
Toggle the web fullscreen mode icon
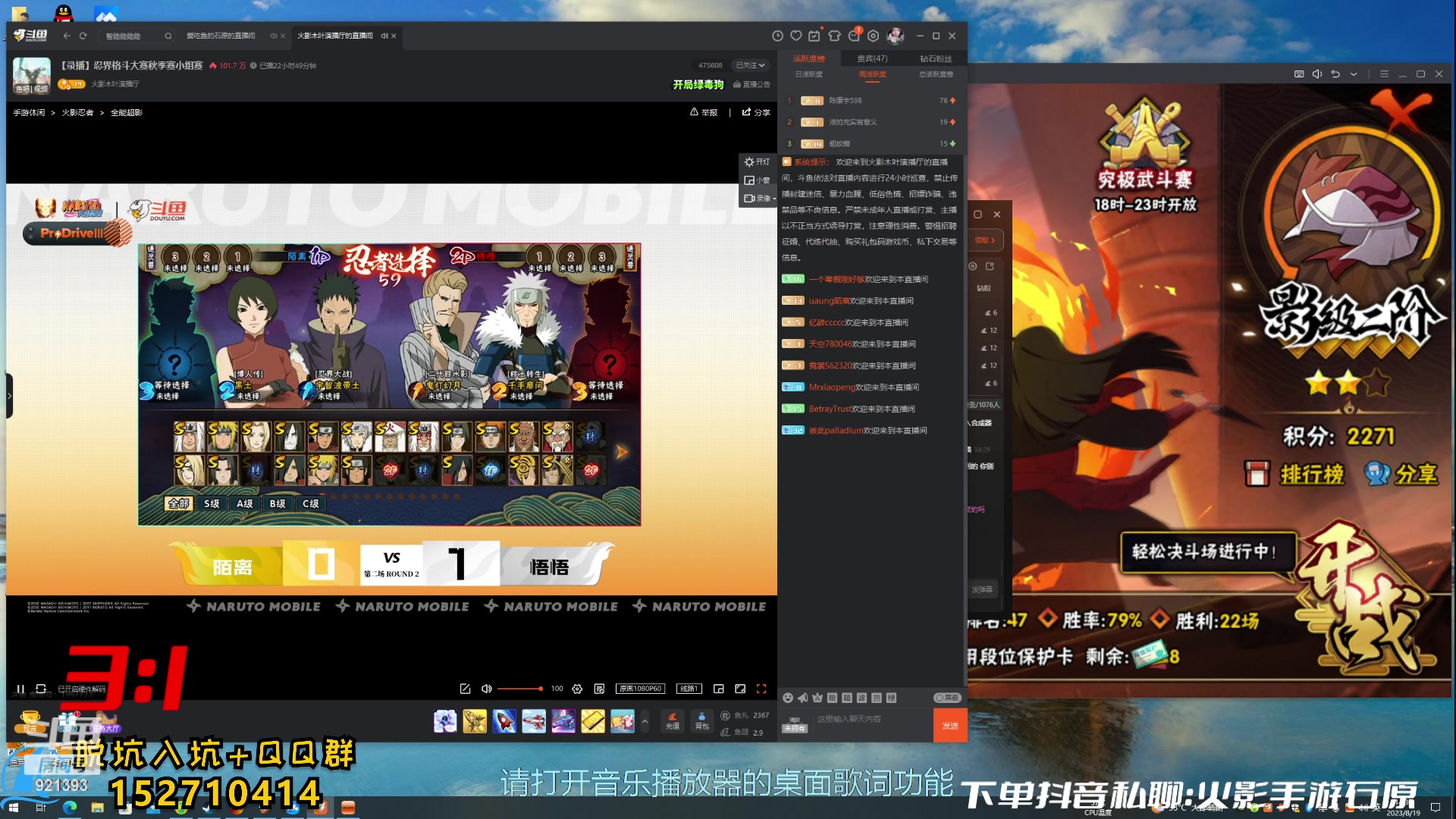[x=740, y=689]
